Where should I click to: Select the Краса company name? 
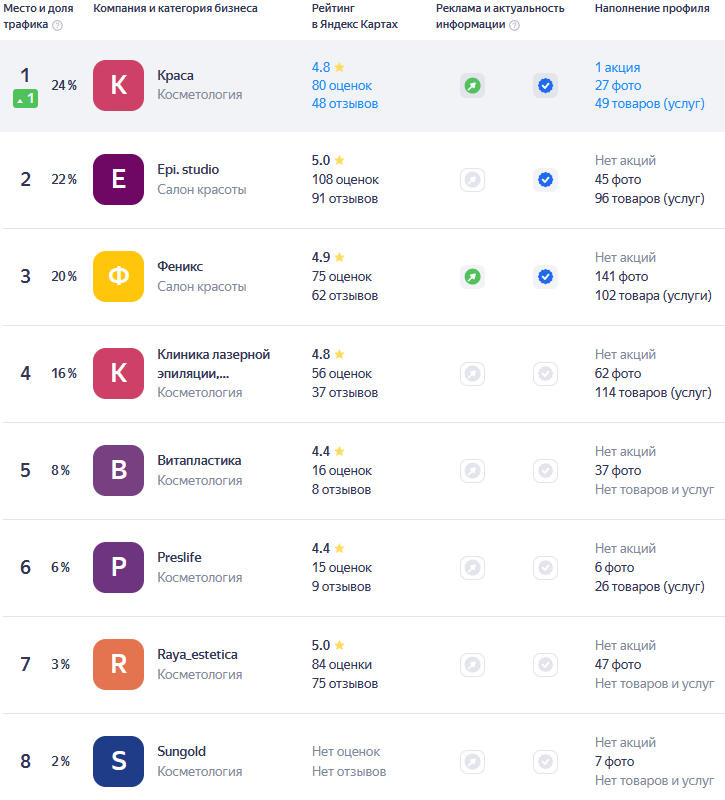(176, 76)
